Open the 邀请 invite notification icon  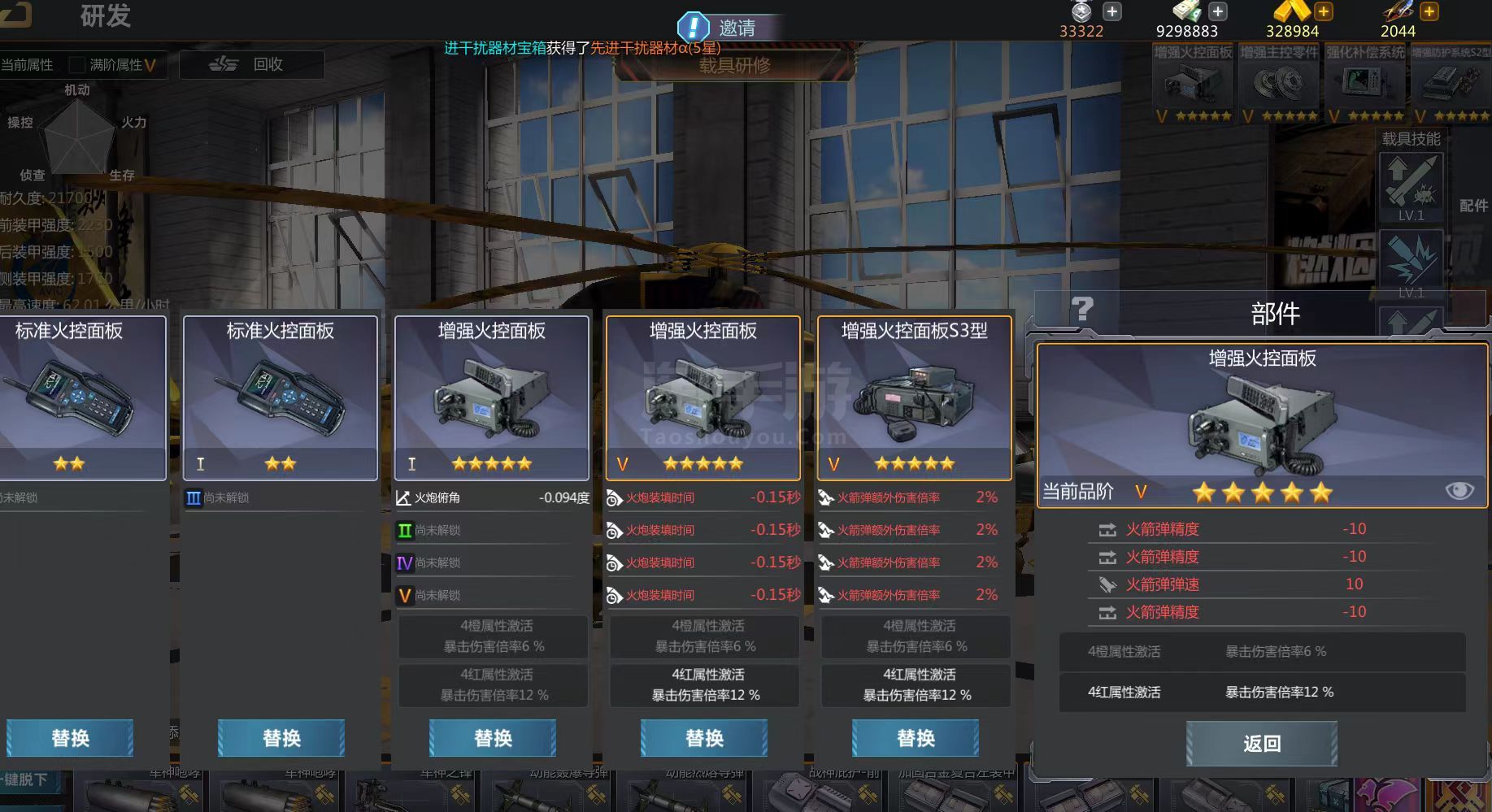tap(694, 27)
